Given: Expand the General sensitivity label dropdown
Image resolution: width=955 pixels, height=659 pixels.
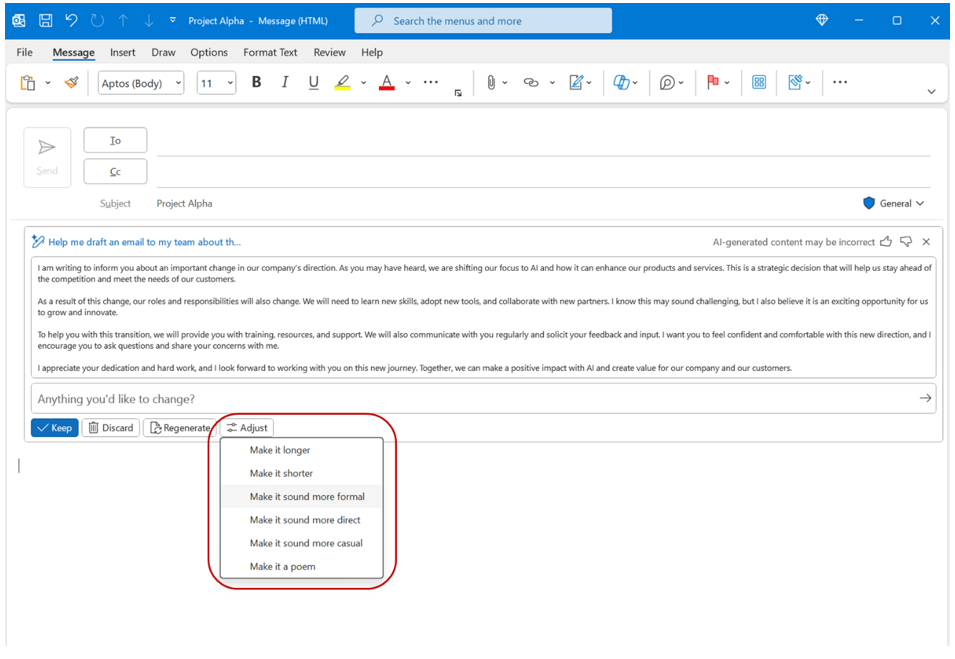Looking at the screenshot, I should tap(894, 203).
